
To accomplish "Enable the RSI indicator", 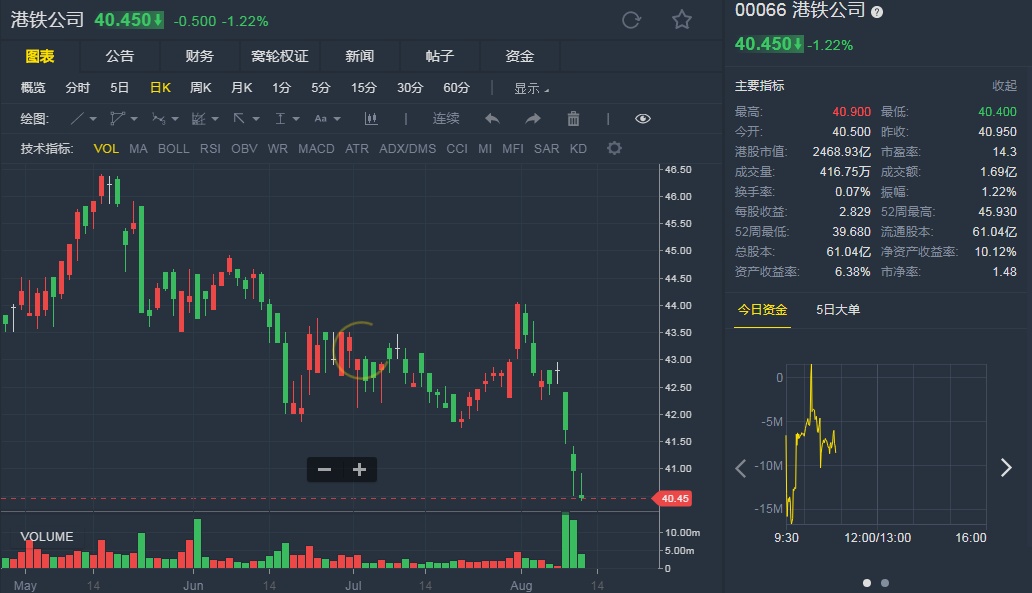I will [x=210, y=149].
